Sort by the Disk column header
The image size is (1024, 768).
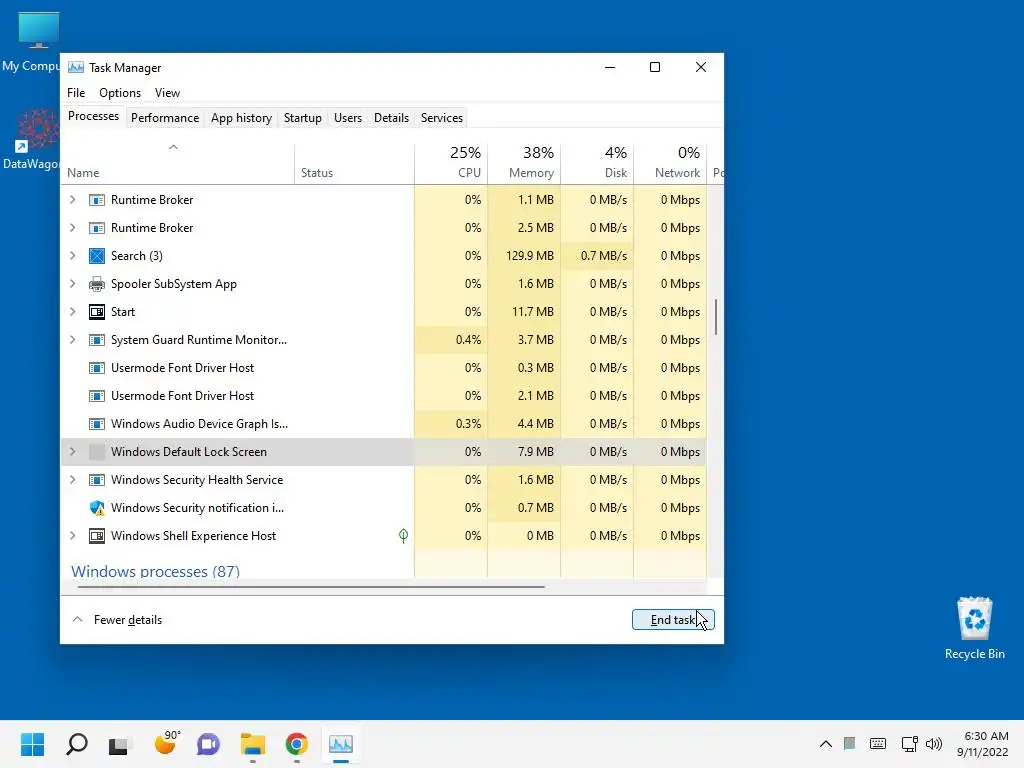[x=597, y=162]
